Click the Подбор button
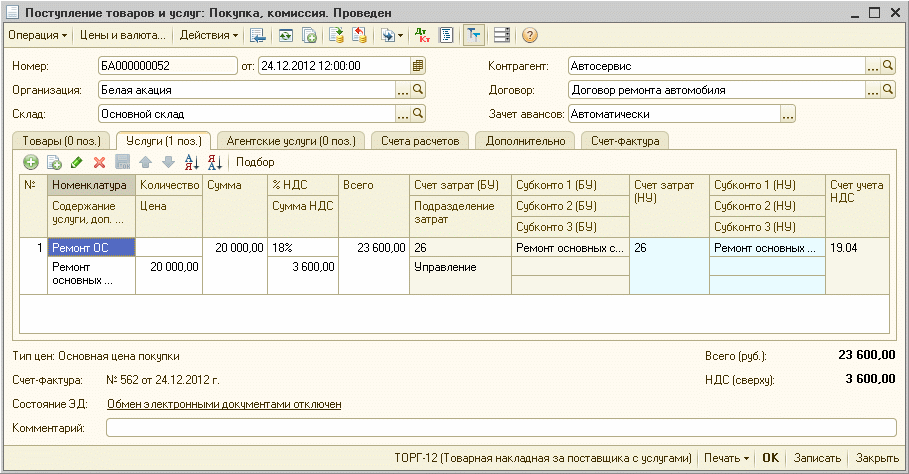This screenshot has height=474, width=909. (255, 162)
